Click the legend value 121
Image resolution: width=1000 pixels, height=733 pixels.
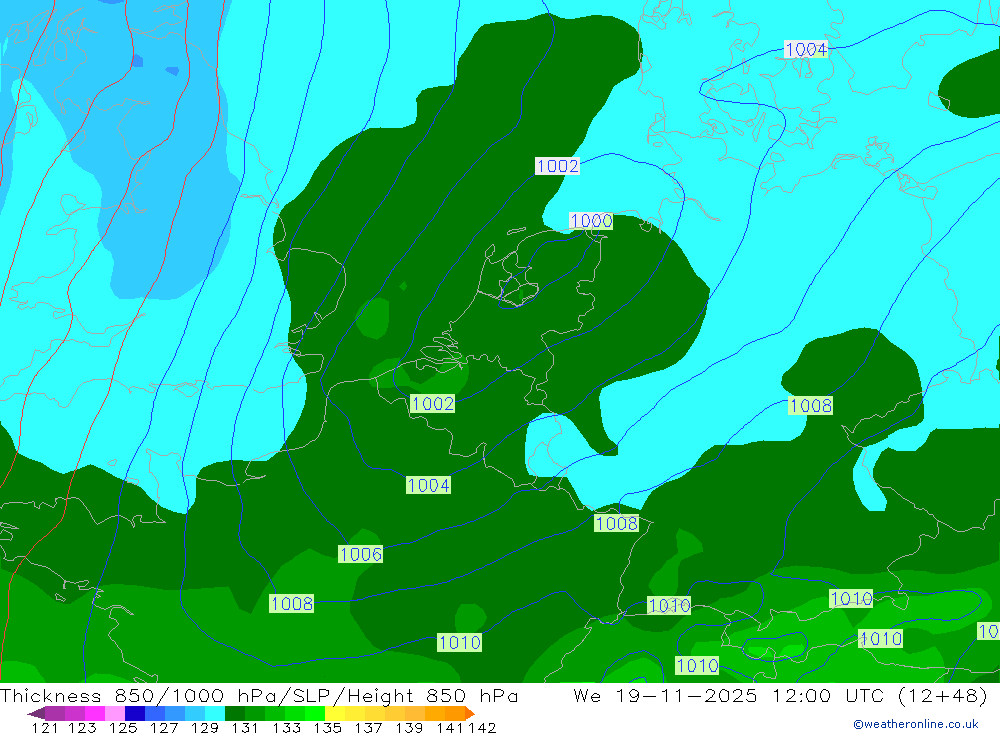click(x=45, y=727)
